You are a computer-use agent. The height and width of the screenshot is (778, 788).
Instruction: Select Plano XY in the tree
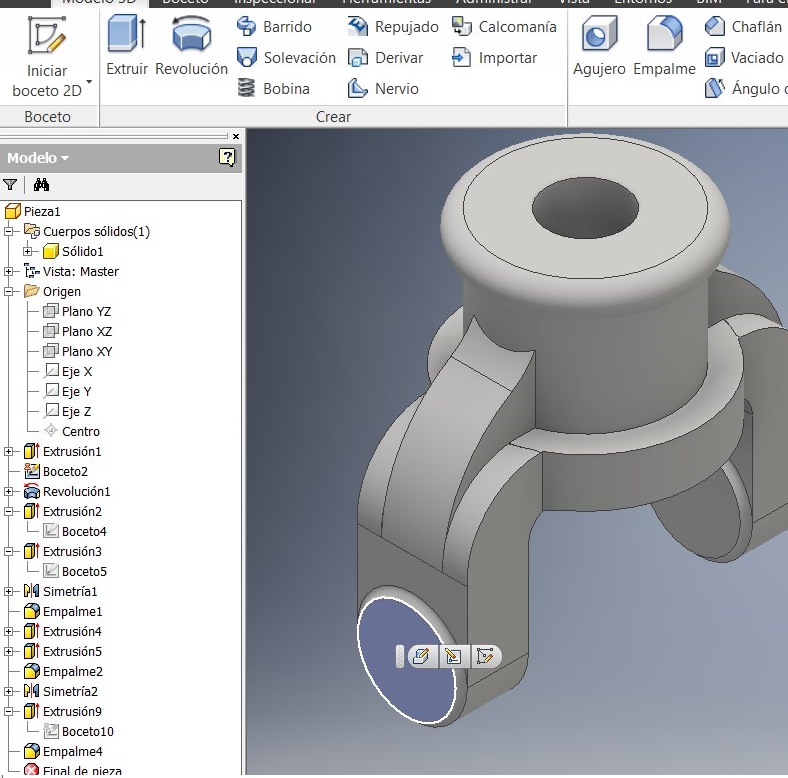pos(77,351)
